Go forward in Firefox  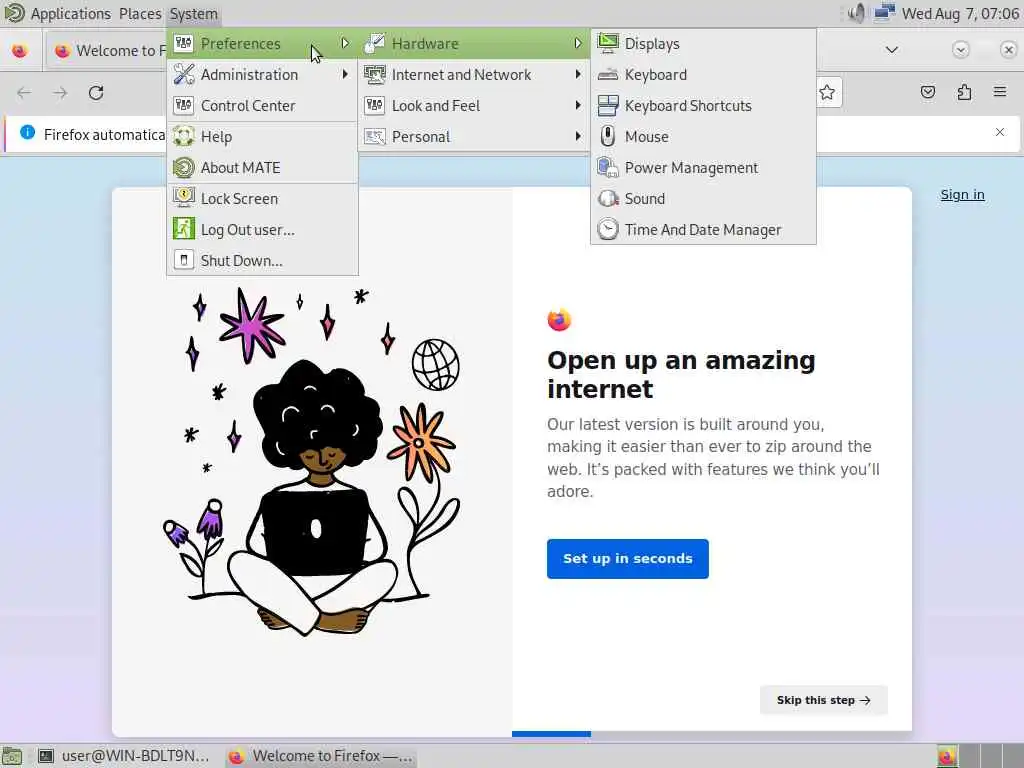(60, 93)
